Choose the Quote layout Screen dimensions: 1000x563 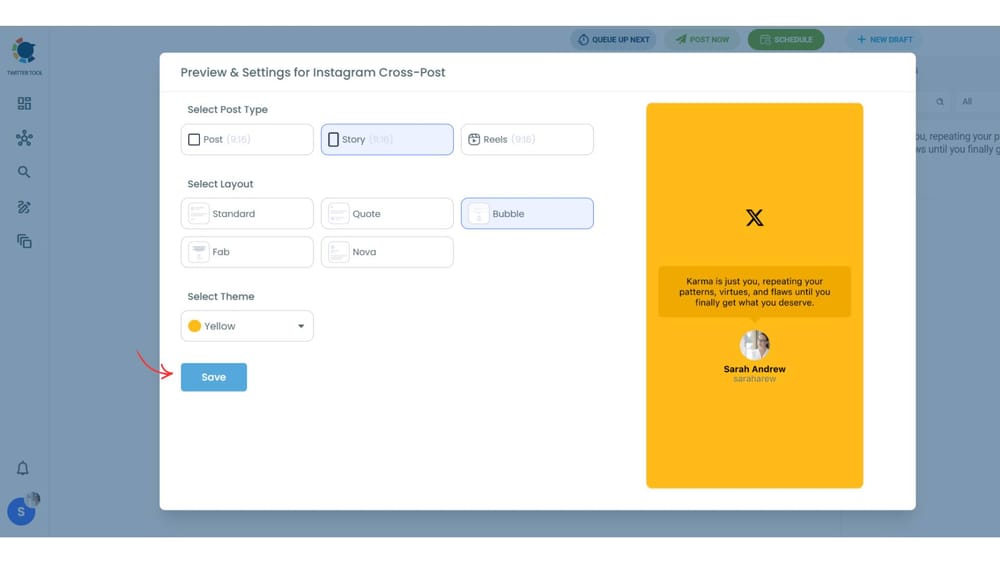(x=387, y=214)
